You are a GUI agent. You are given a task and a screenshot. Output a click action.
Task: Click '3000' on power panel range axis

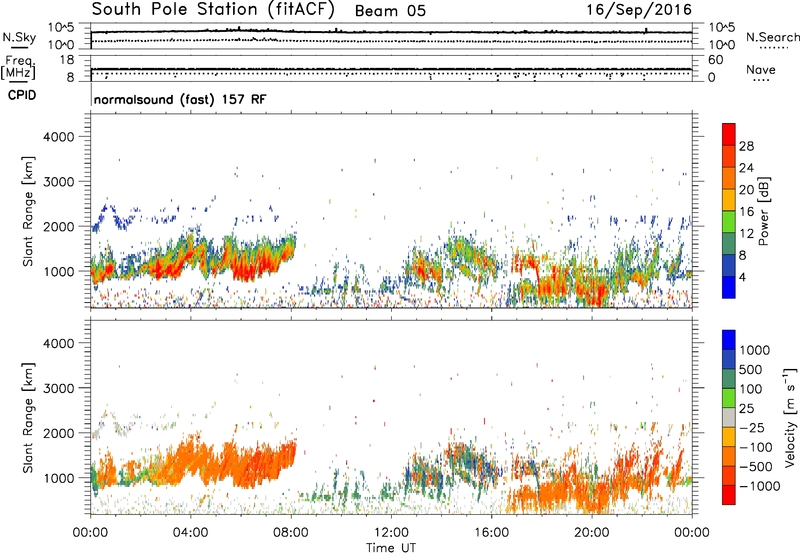59,182
